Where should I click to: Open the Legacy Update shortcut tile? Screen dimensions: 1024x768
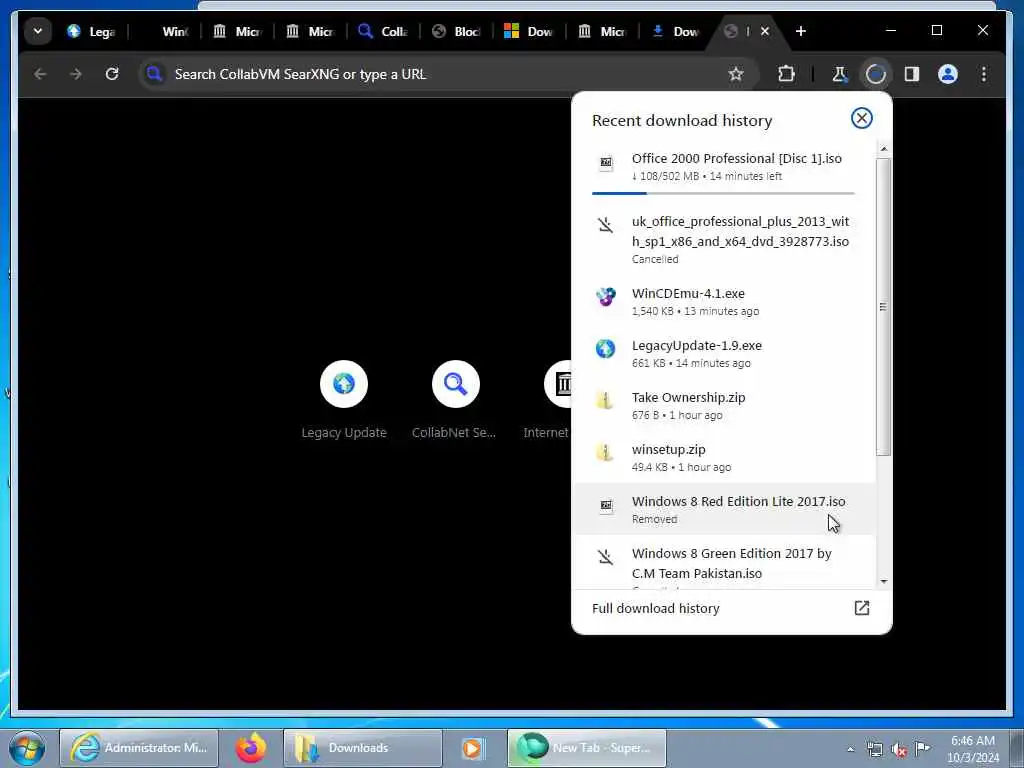pos(344,400)
